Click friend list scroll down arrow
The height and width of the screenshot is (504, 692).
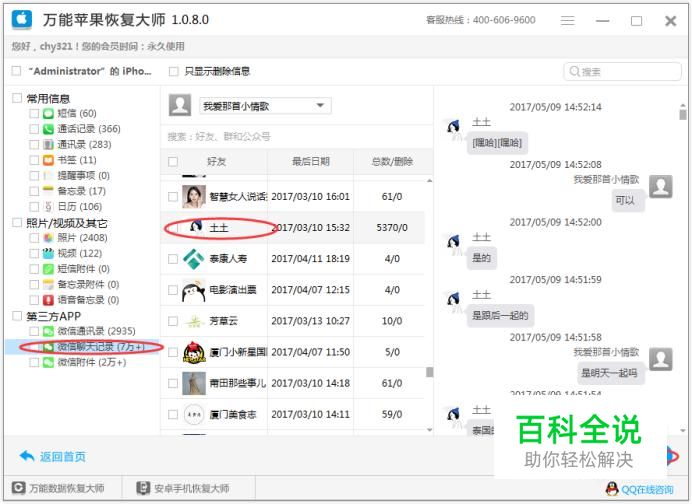coord(429,429)
